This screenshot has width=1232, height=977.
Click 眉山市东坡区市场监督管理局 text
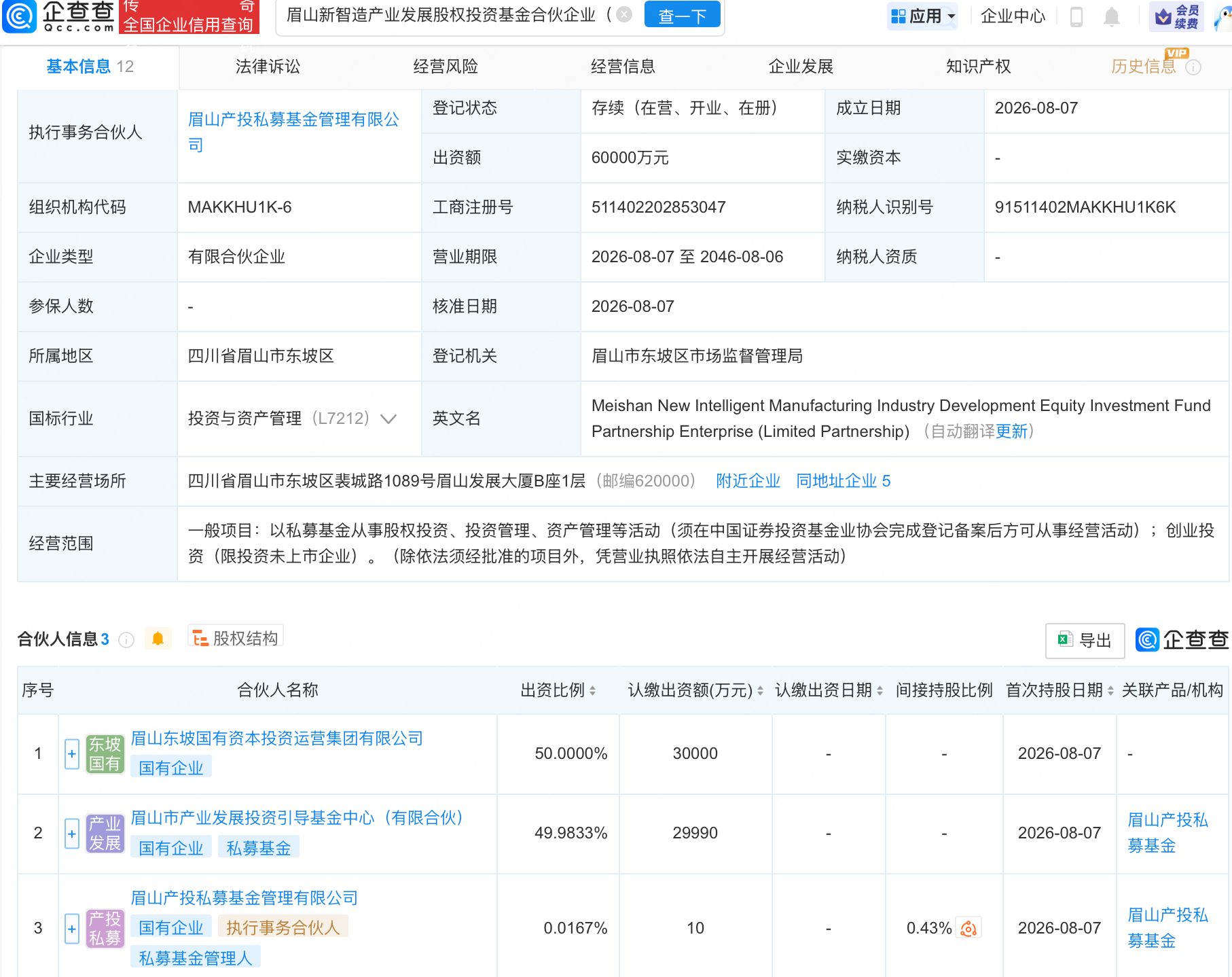[x=697, y=356]
